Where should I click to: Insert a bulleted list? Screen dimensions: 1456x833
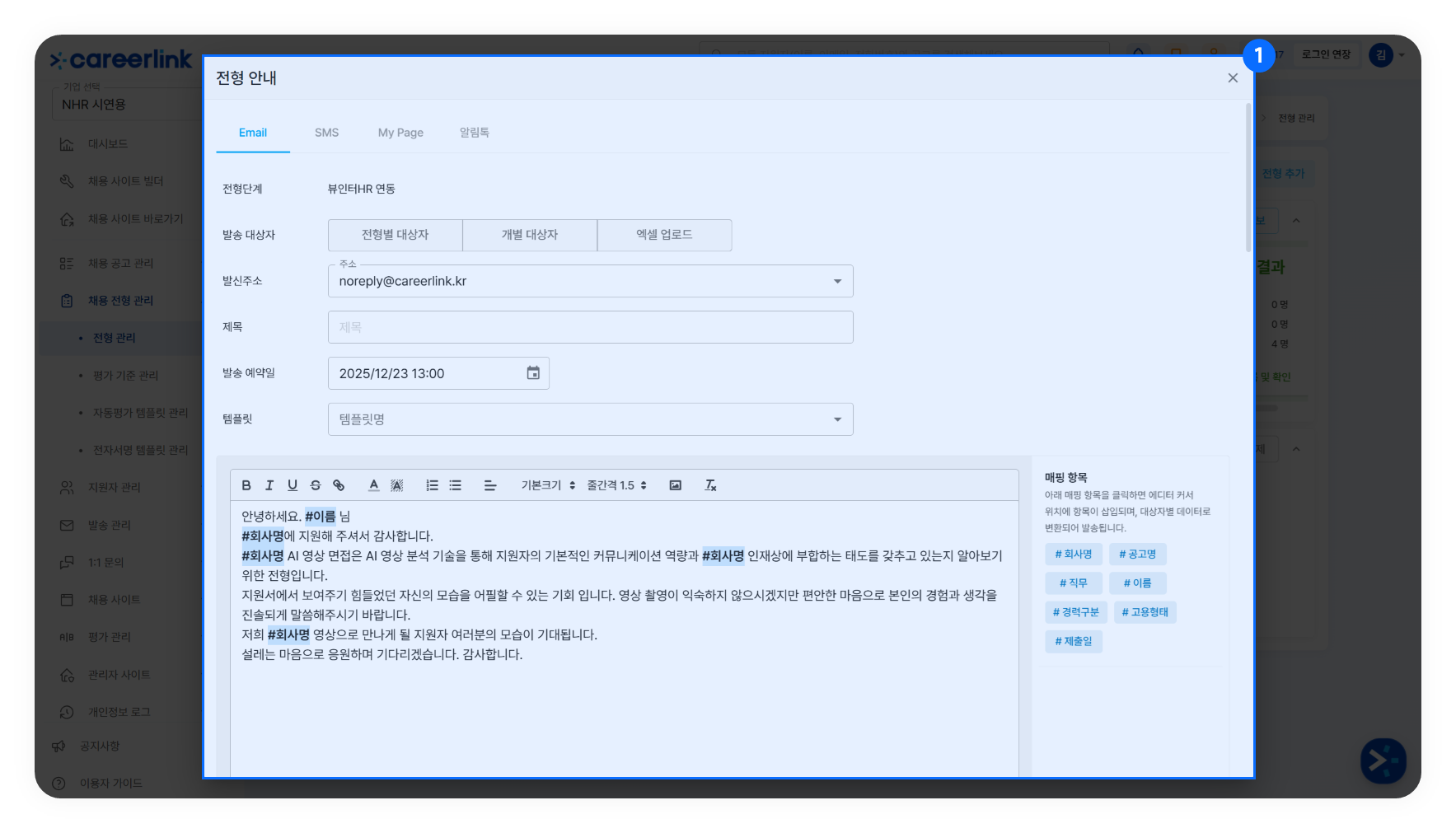pyautogui.click(x=455, y=485)
